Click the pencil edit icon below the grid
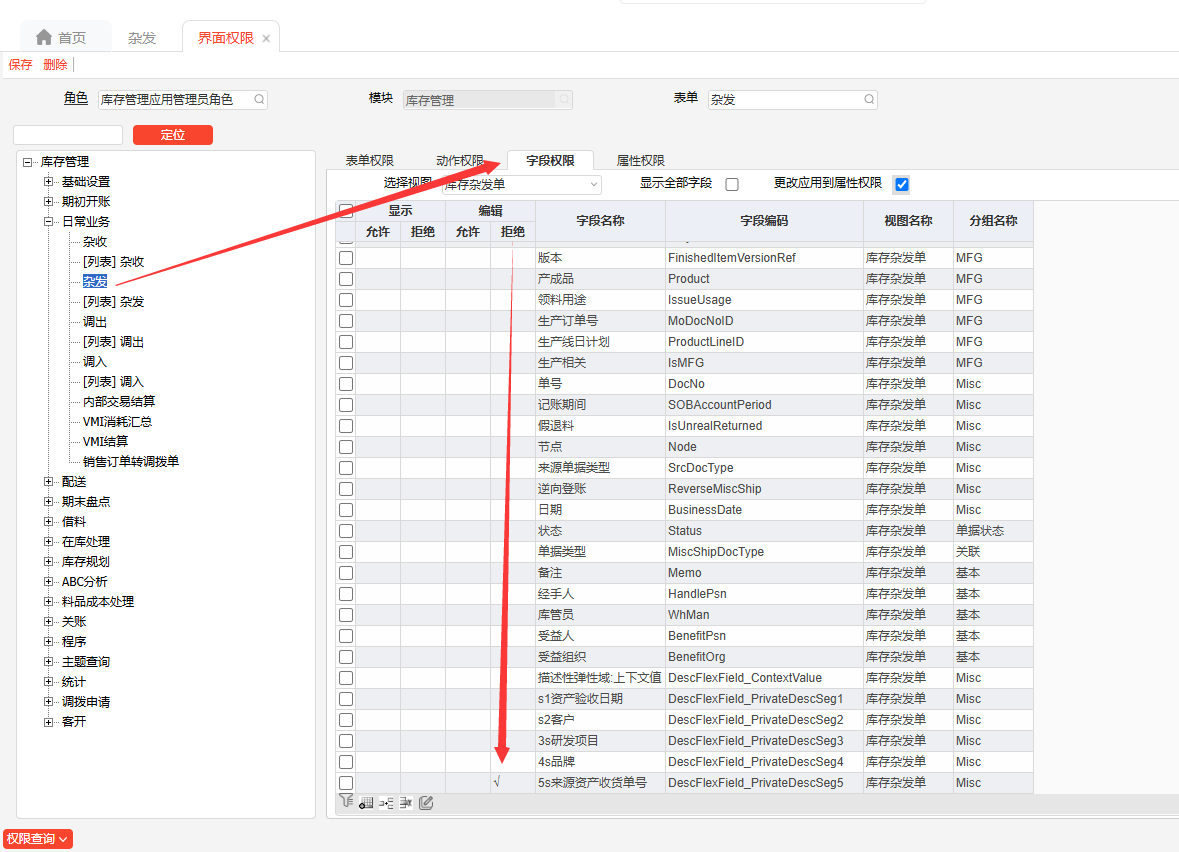 (x=426, y=802)
